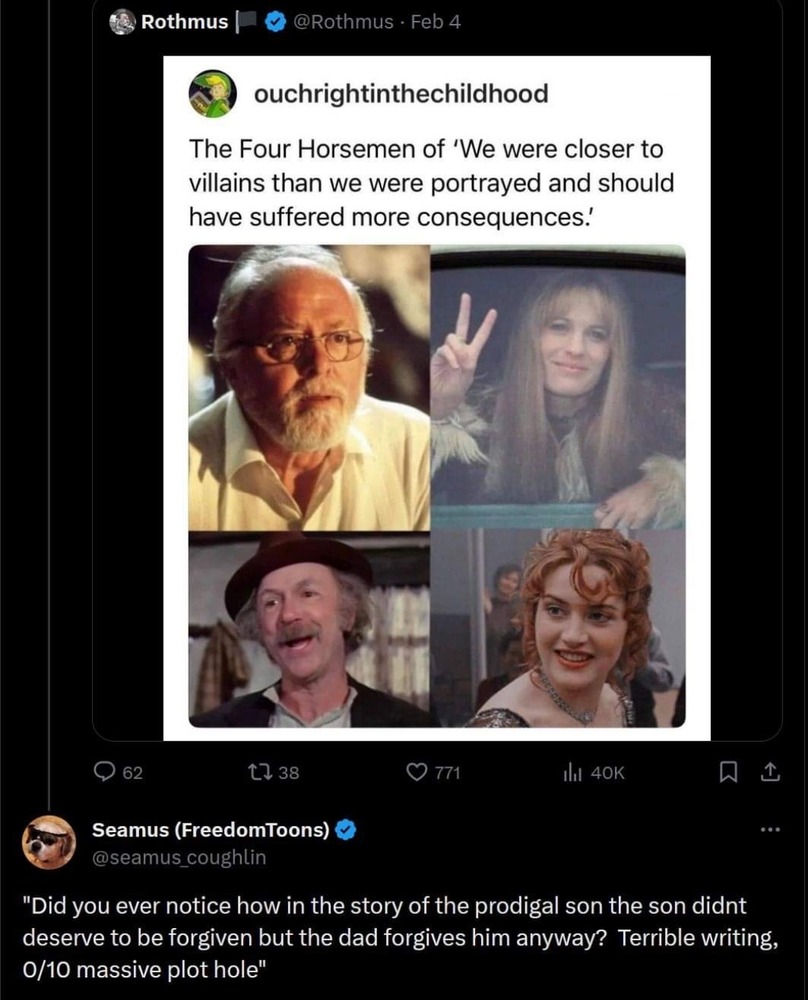Screen dimensions: 808x1000
Task: Click the Rothmus display name
Action: (184, 22)
